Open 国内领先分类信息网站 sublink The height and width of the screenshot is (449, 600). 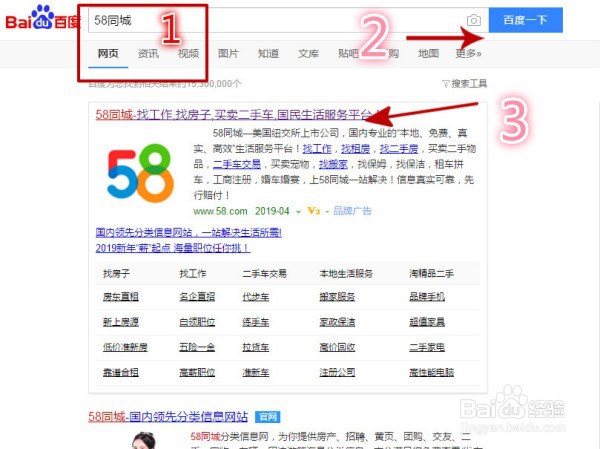(x=189, y=232)
